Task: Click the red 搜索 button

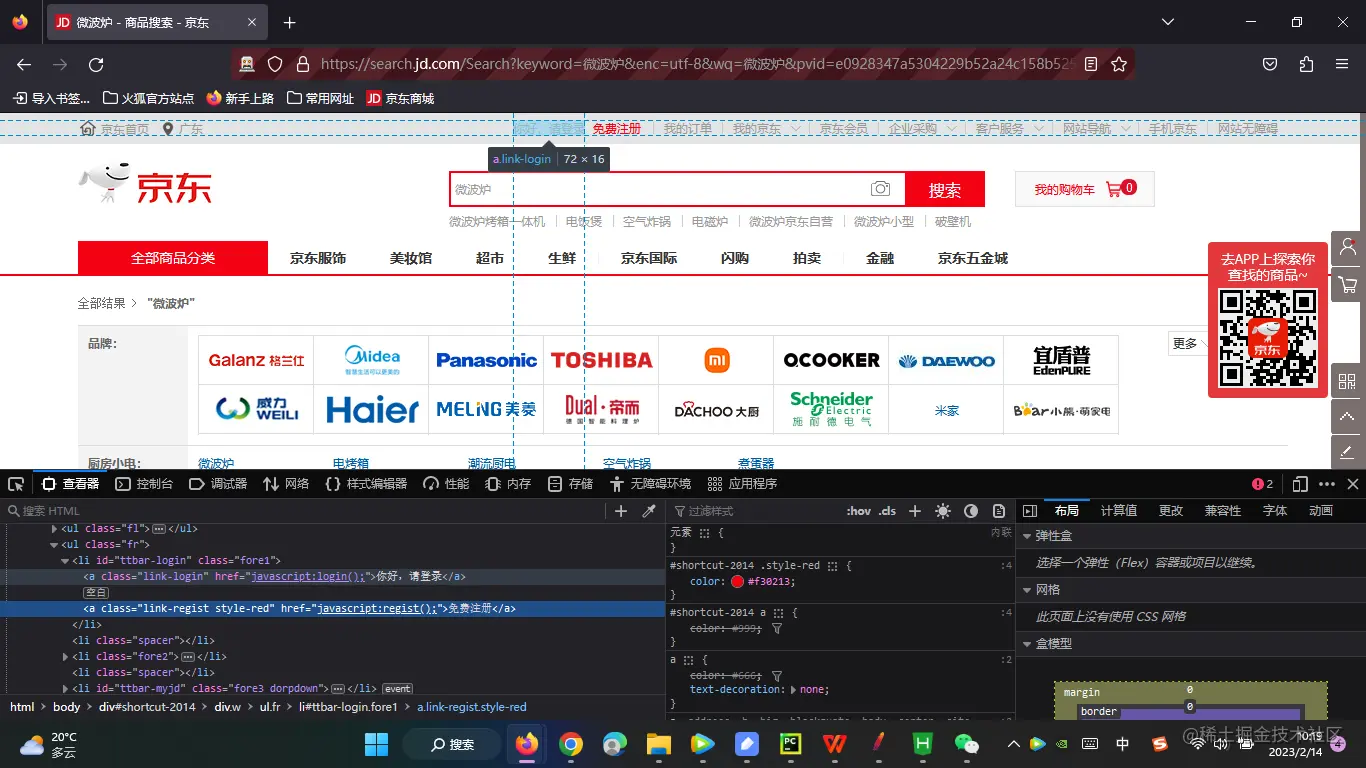Action: (945, 189)
